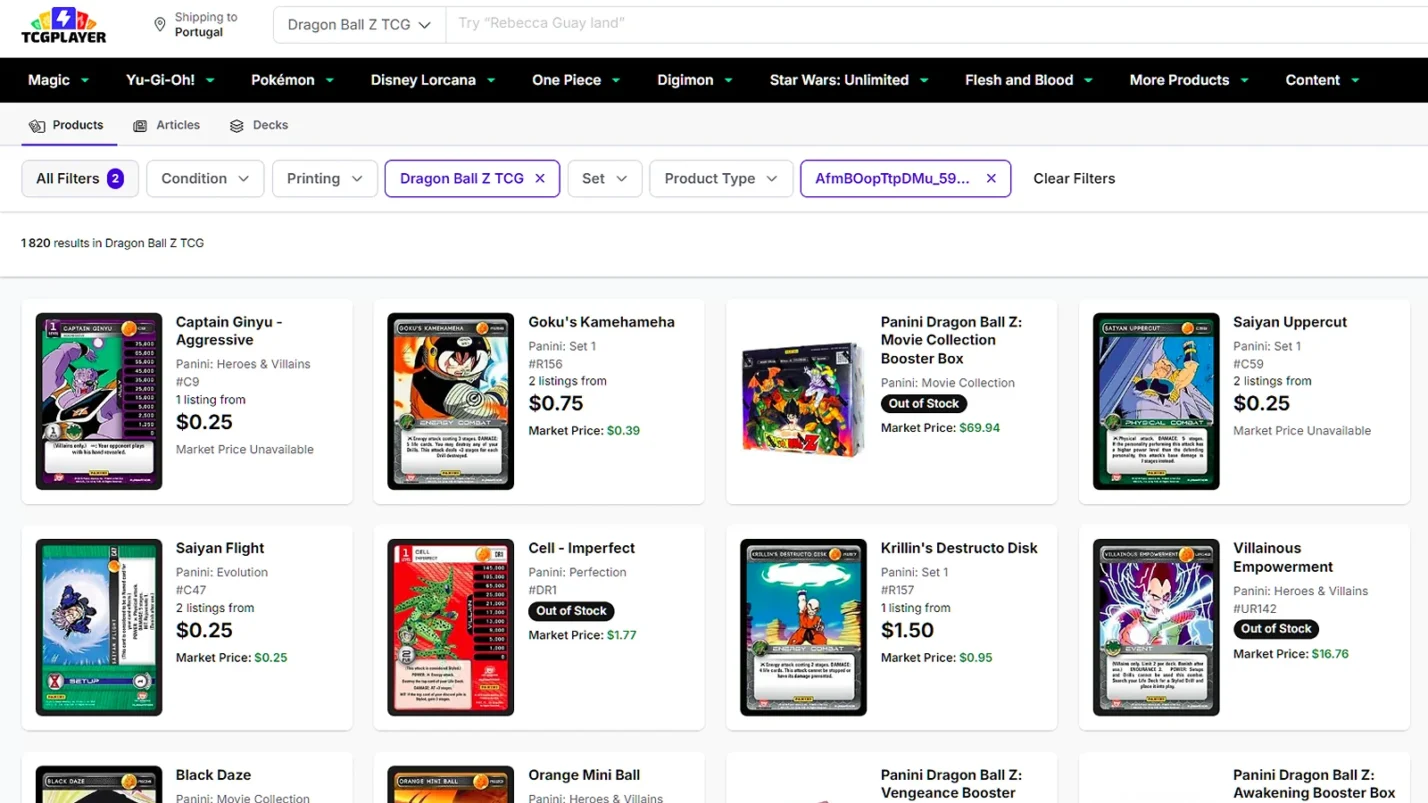Switch to the Decks tab

click(x=258, y=126)
